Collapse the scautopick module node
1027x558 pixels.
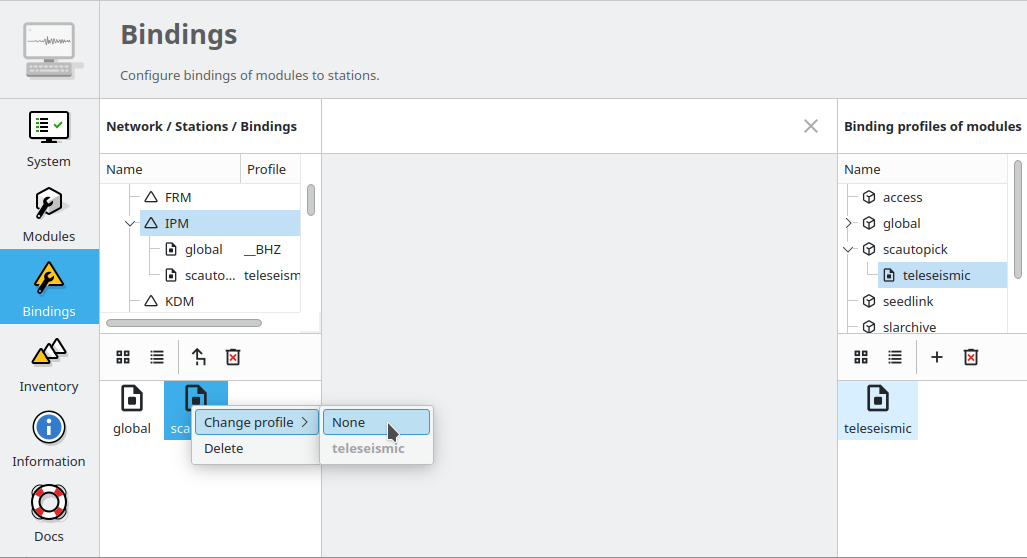pyautogui.click(x=849, y=249)
